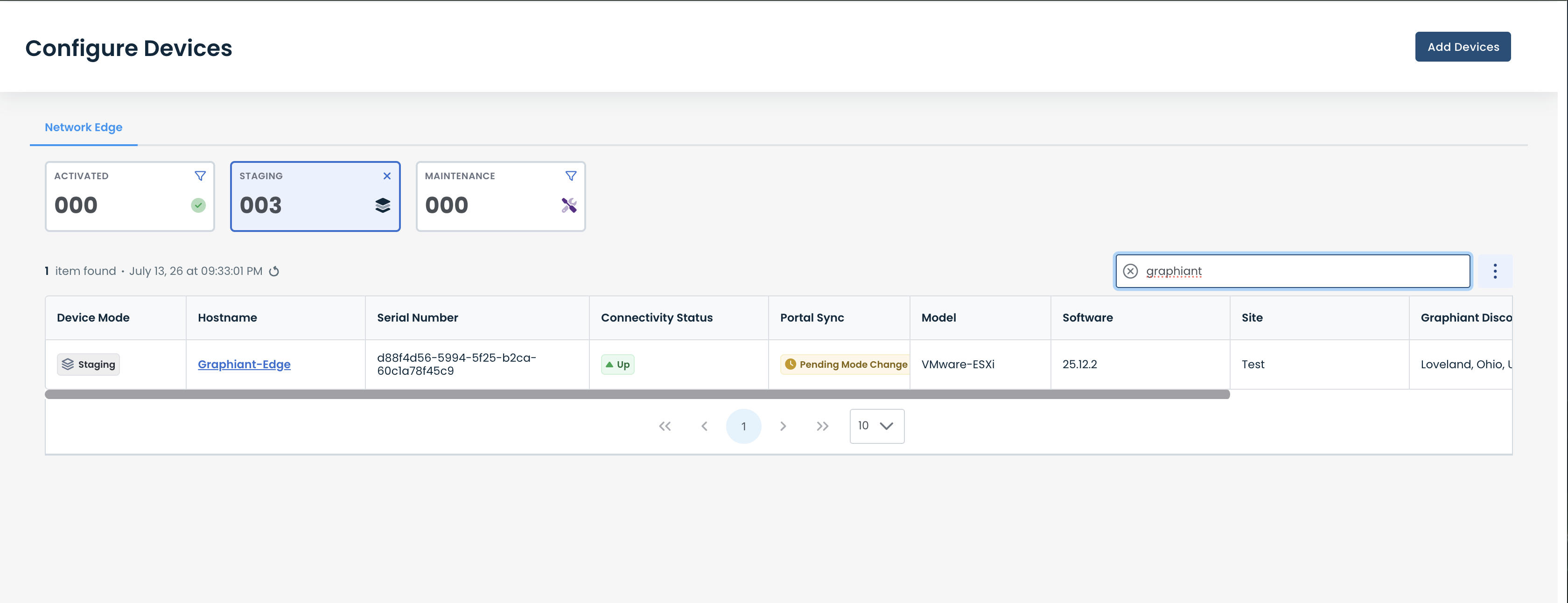Select page 1 in pagination
Image resolution: width=1568 pixels, height=603 pixels.
pyautogui.click(x=743, y=427)
